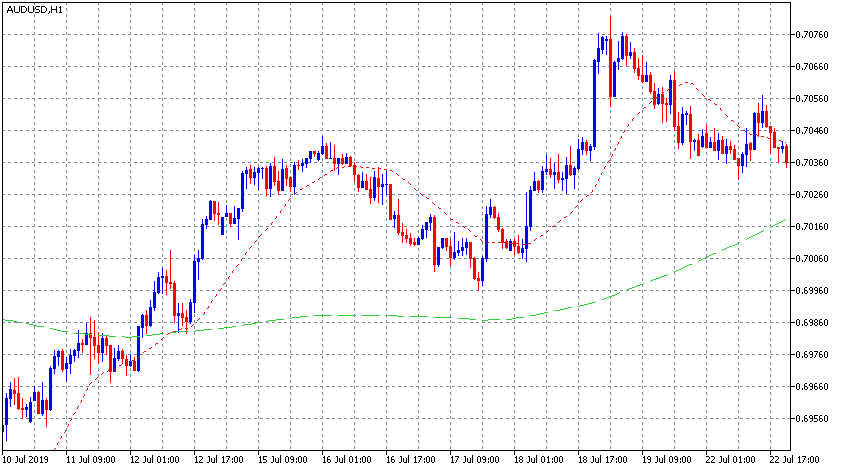The image size is (843, 471).
Task: Click the 0.70660 price label
Action: tap(812, 67)
